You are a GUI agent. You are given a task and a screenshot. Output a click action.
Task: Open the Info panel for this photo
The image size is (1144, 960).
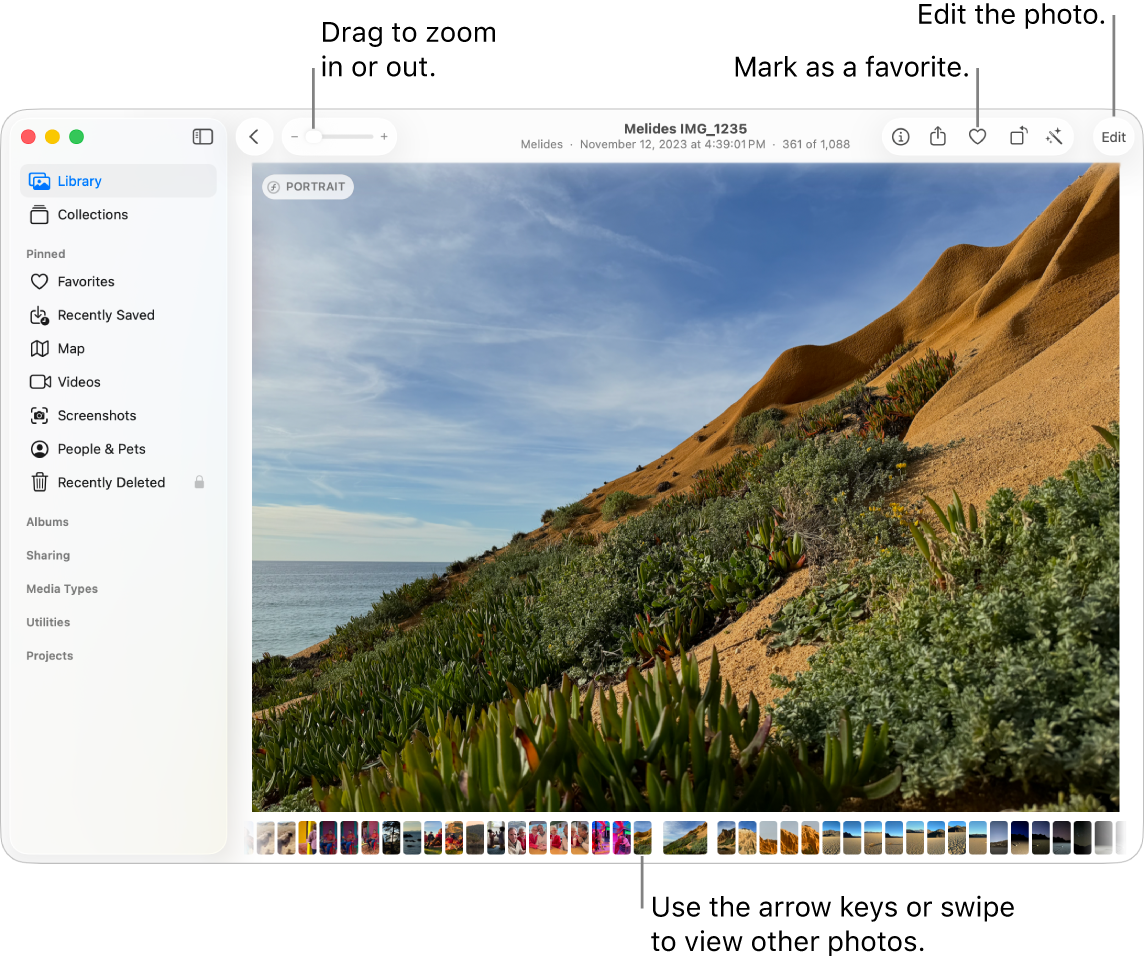pos(900,136)
